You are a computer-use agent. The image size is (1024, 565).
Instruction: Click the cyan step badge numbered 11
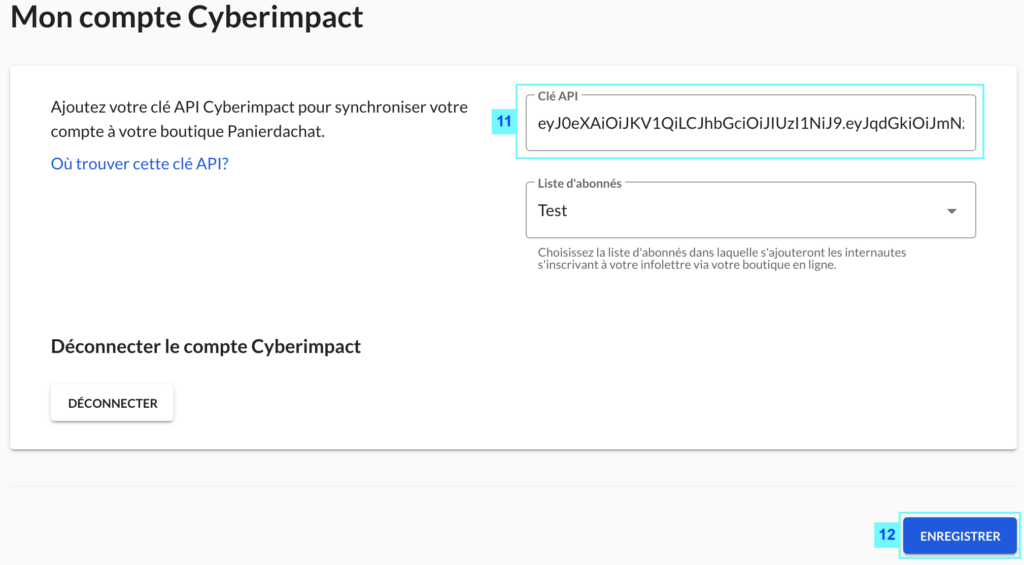[x=504, y=121]
